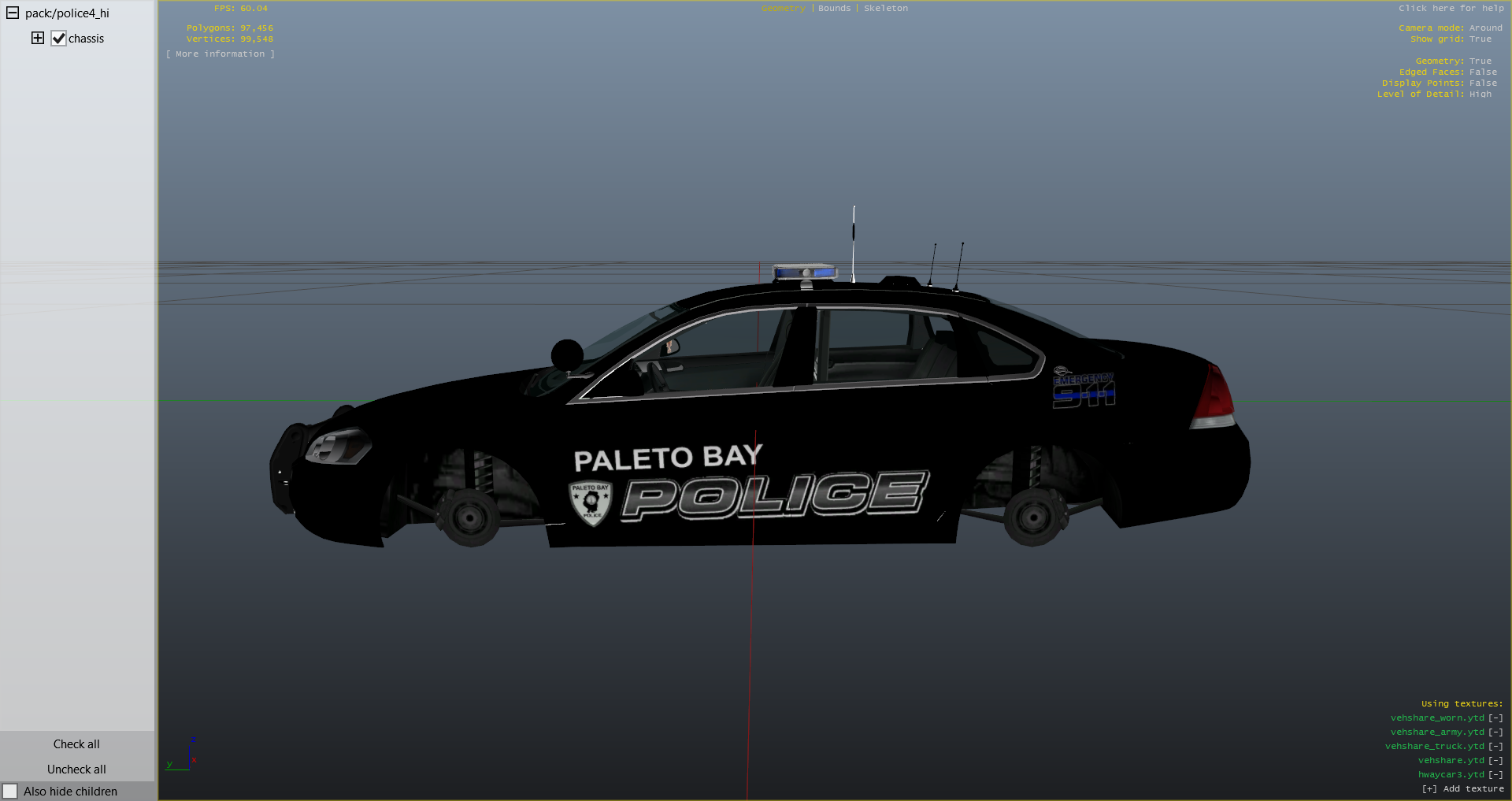Toggle the Edged Faces setting
This screenshot has width=1512, height=801.
pyautogui.click(x=1483, y=72)
